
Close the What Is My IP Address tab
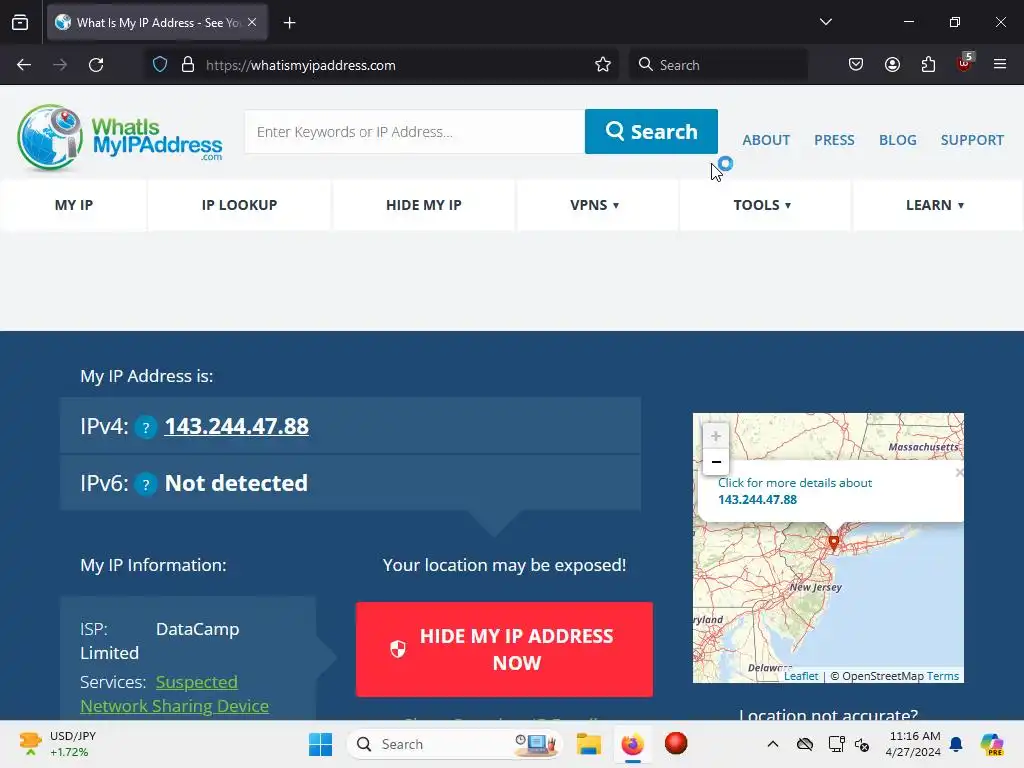click(252, 22)
